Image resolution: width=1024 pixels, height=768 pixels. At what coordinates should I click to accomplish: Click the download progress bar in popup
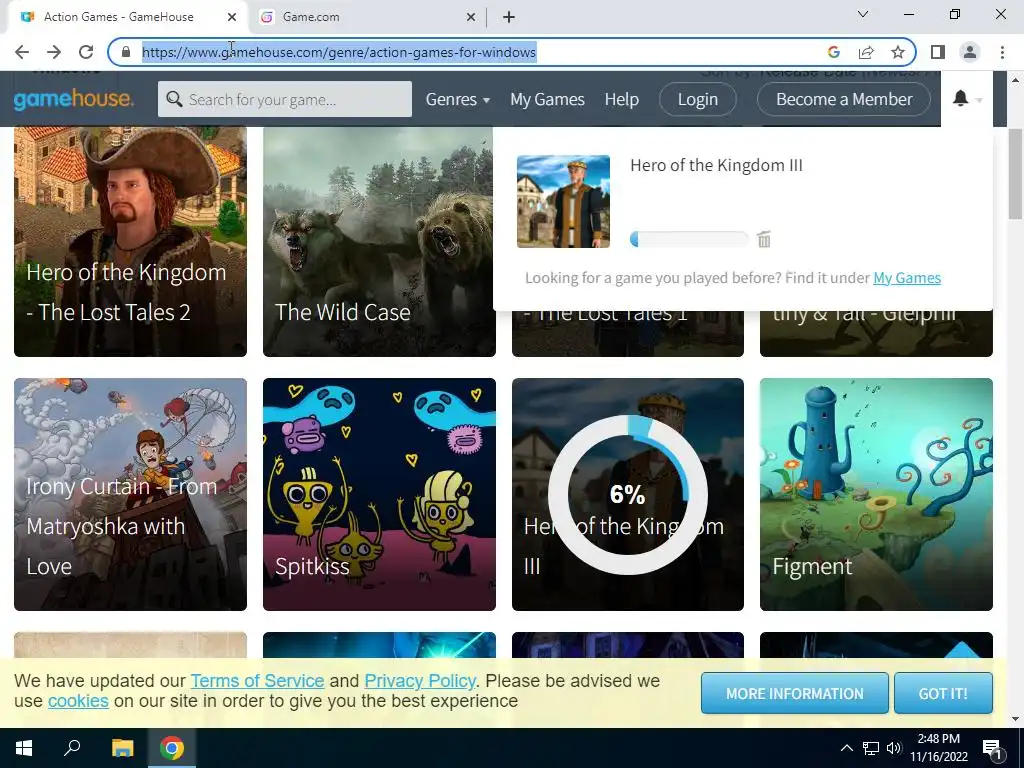click(689, 239)
